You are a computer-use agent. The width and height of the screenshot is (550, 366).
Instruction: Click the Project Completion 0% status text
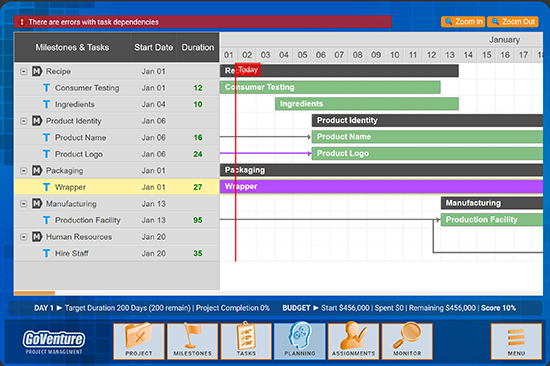233,308
